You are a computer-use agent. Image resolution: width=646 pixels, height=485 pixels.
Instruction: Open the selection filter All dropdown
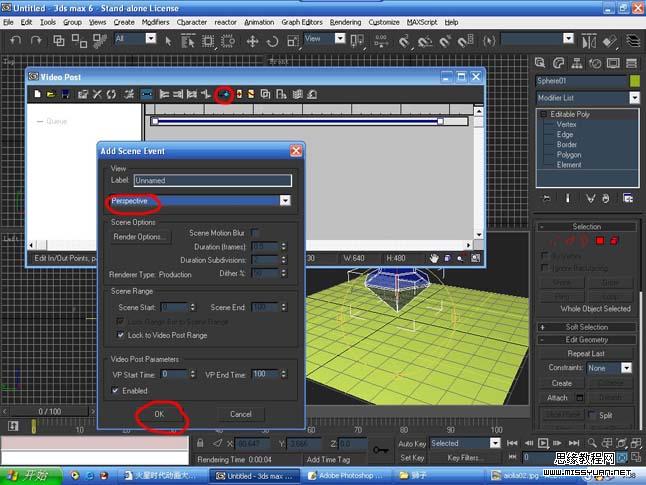pos(151,39)
